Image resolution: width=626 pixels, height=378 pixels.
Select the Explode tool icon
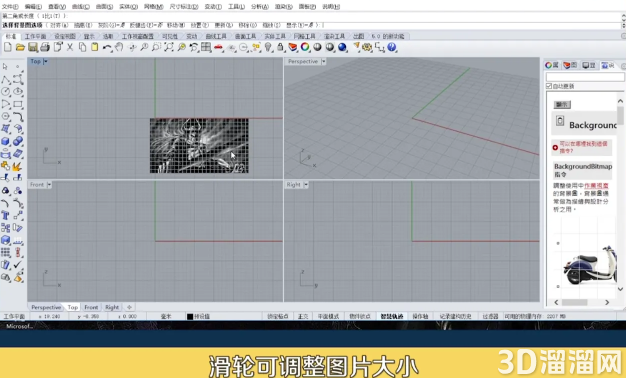(18, 166)
